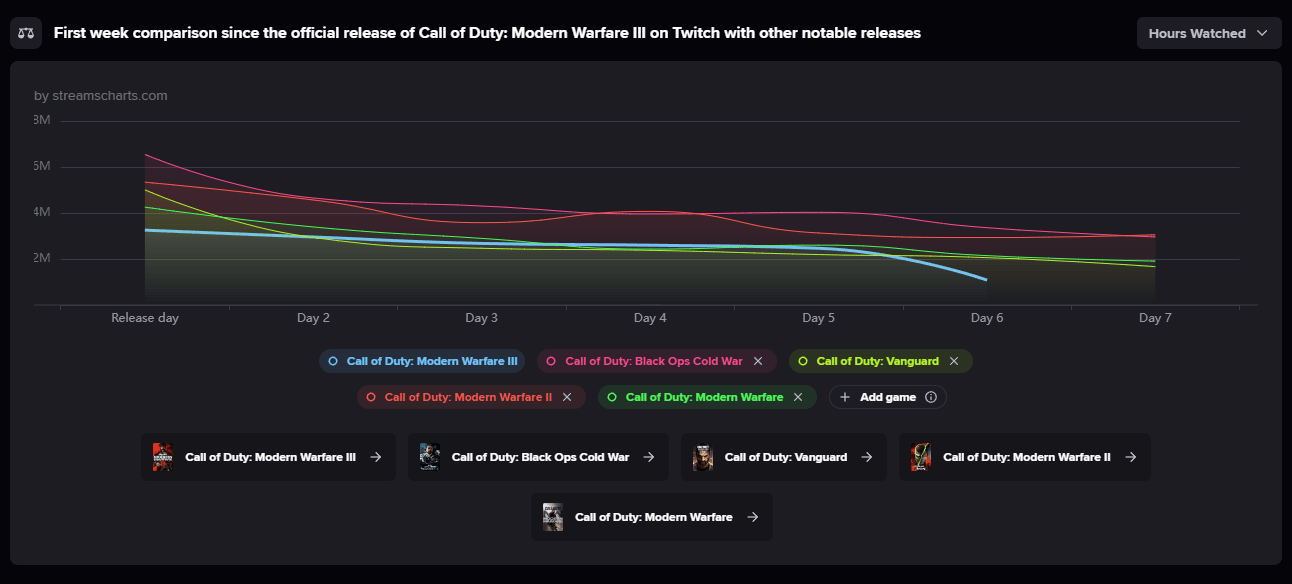Remove Modern Warfare II using its X
Screen dimensions: 1292x584
[x=567, y=397]
